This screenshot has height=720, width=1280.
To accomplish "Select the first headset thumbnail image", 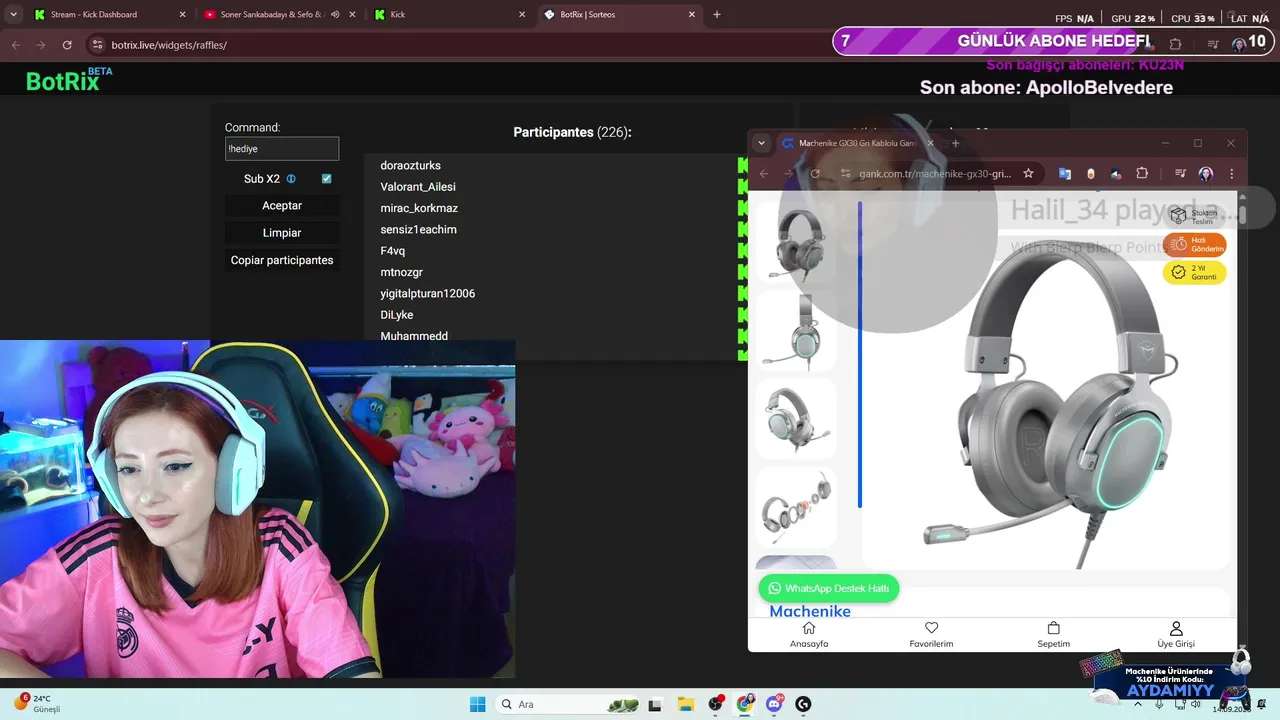I will coord(796,245).
